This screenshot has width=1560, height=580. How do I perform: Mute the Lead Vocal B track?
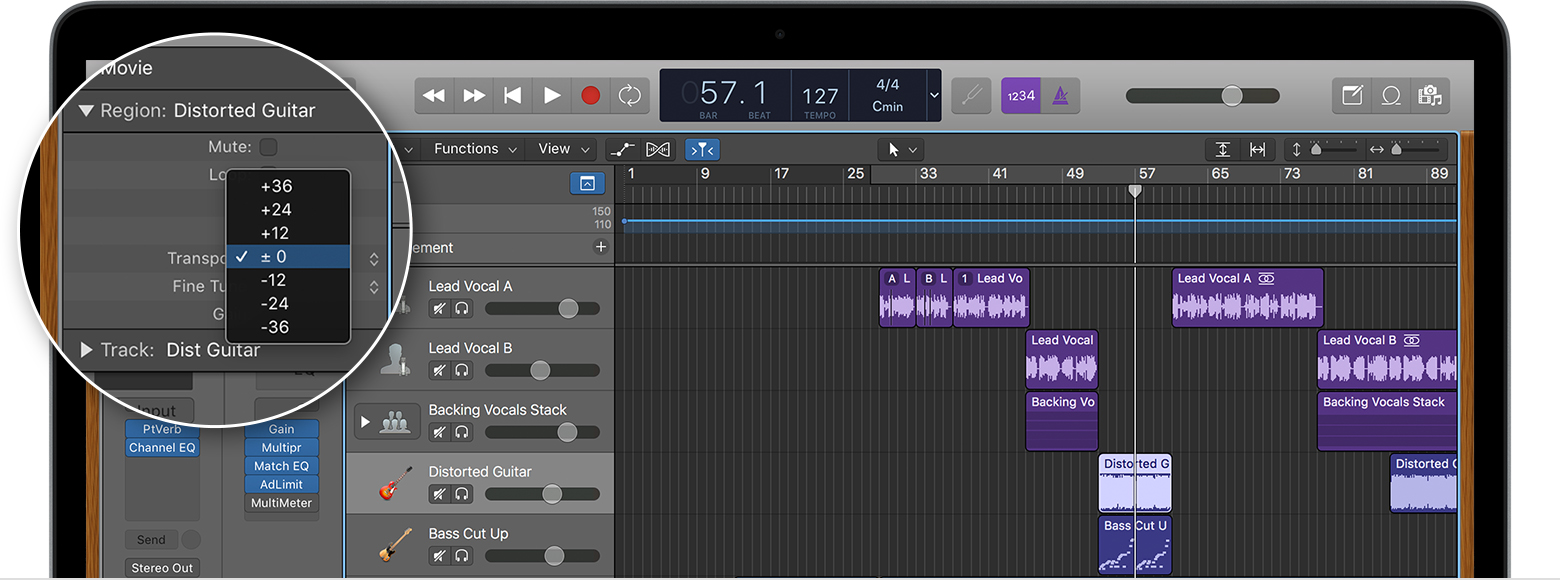coord(439,371)
